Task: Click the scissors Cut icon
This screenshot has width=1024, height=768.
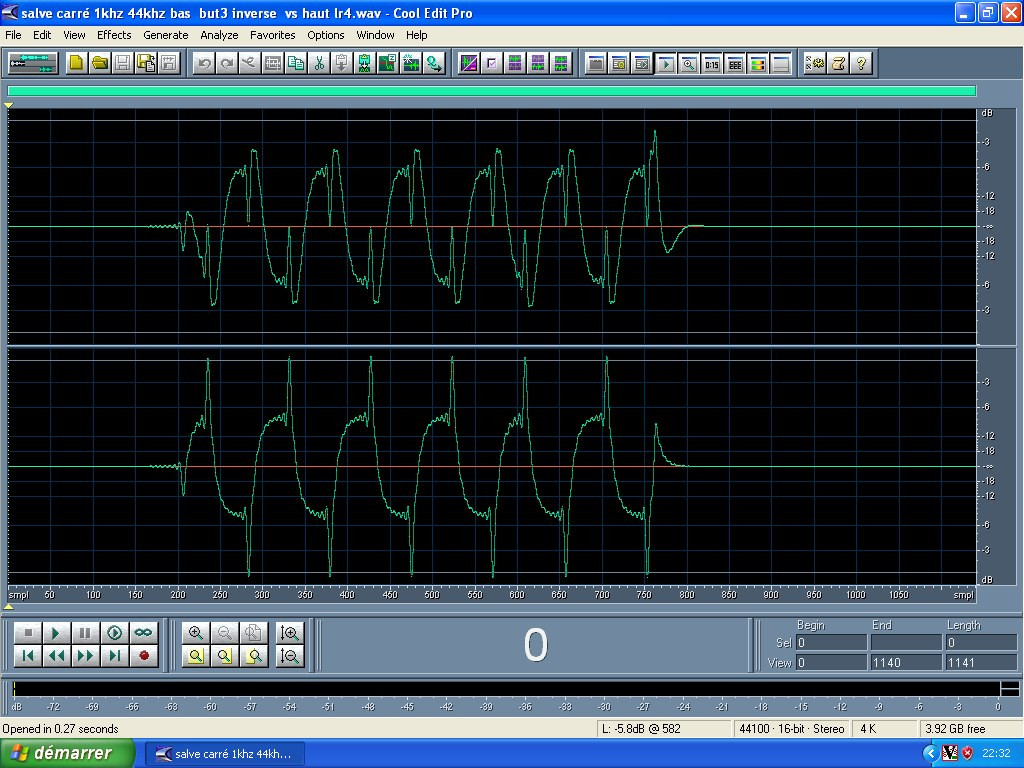Action: (319, 63)
